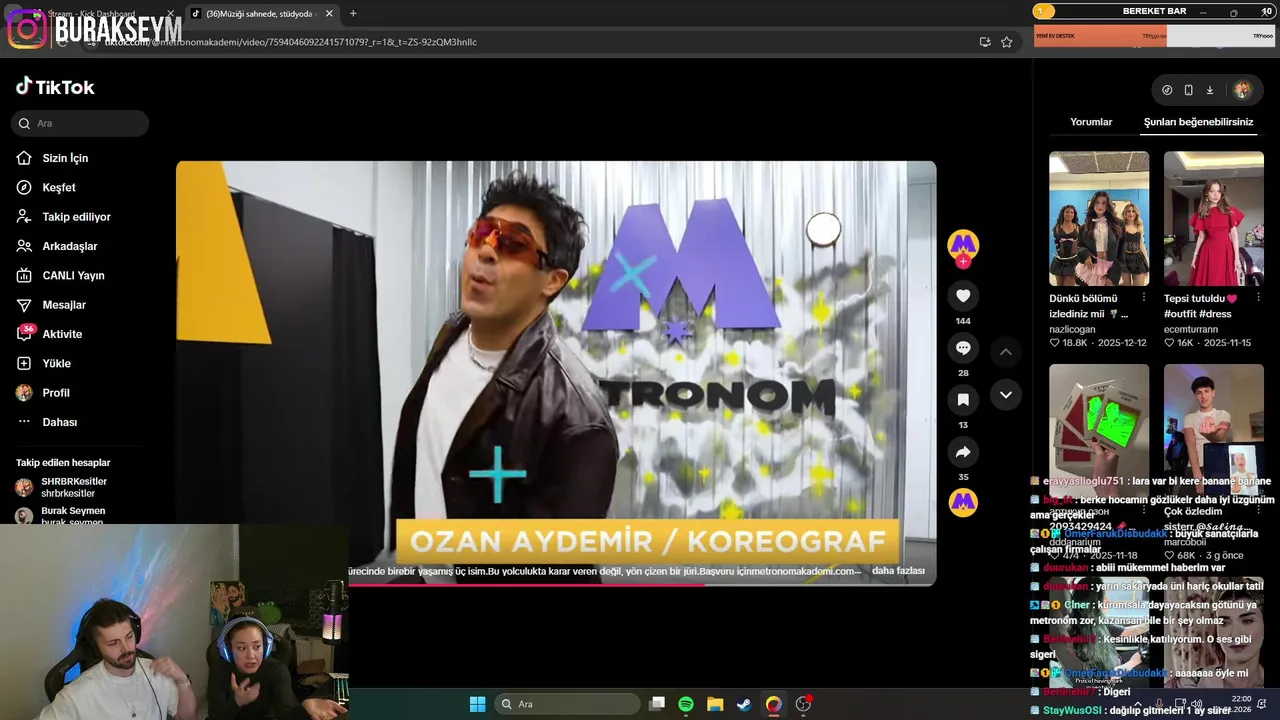Open Steam from taskbar
The width and height of the screenshot is (1280, 720).
click(x=744, y=704)
